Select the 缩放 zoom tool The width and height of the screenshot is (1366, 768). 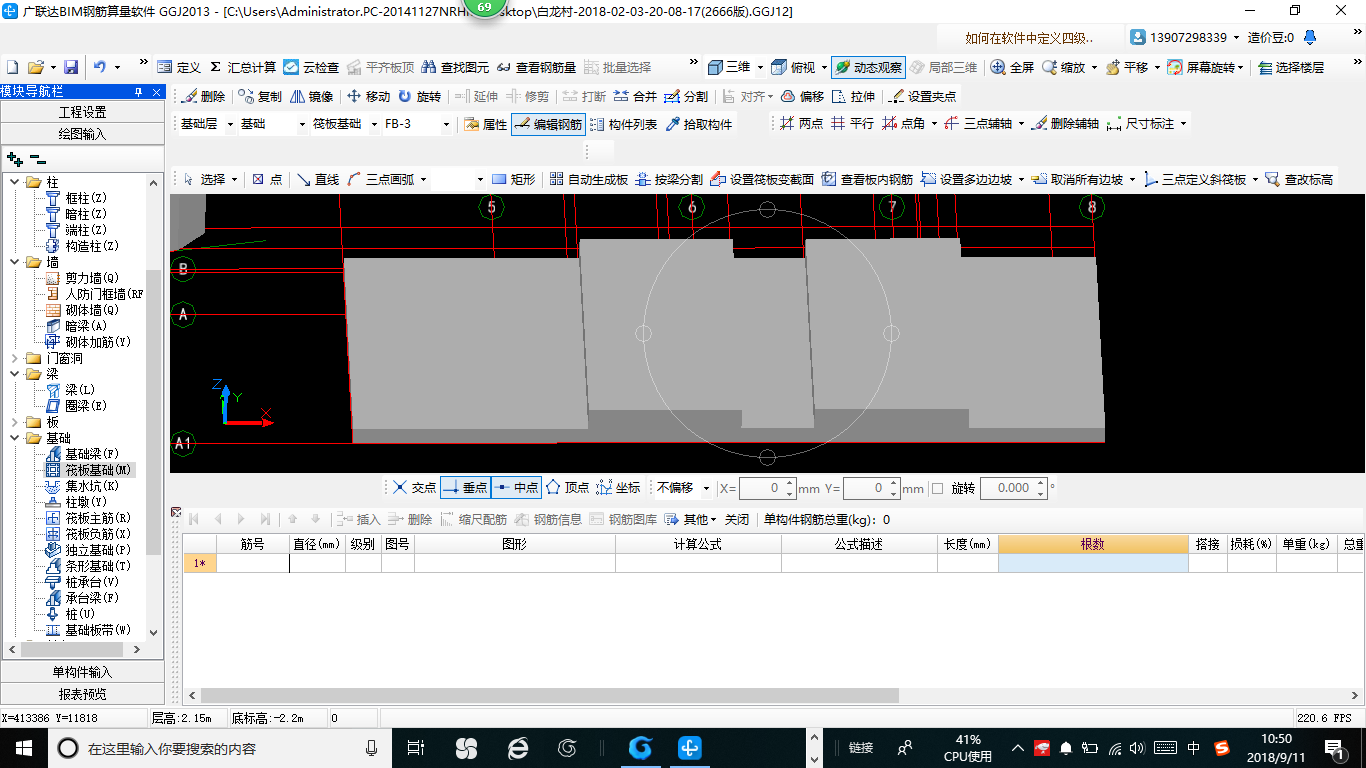1063,67
